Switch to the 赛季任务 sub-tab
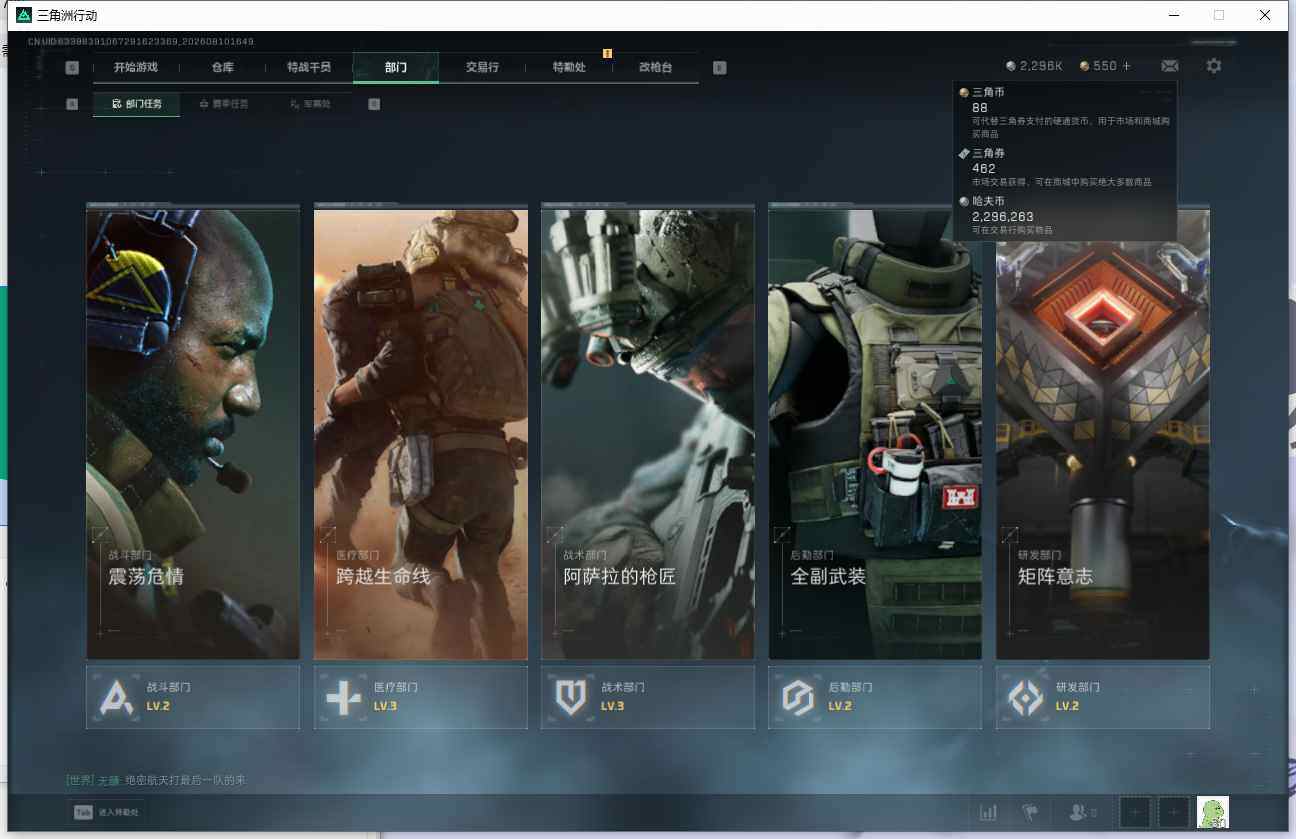 224,104
